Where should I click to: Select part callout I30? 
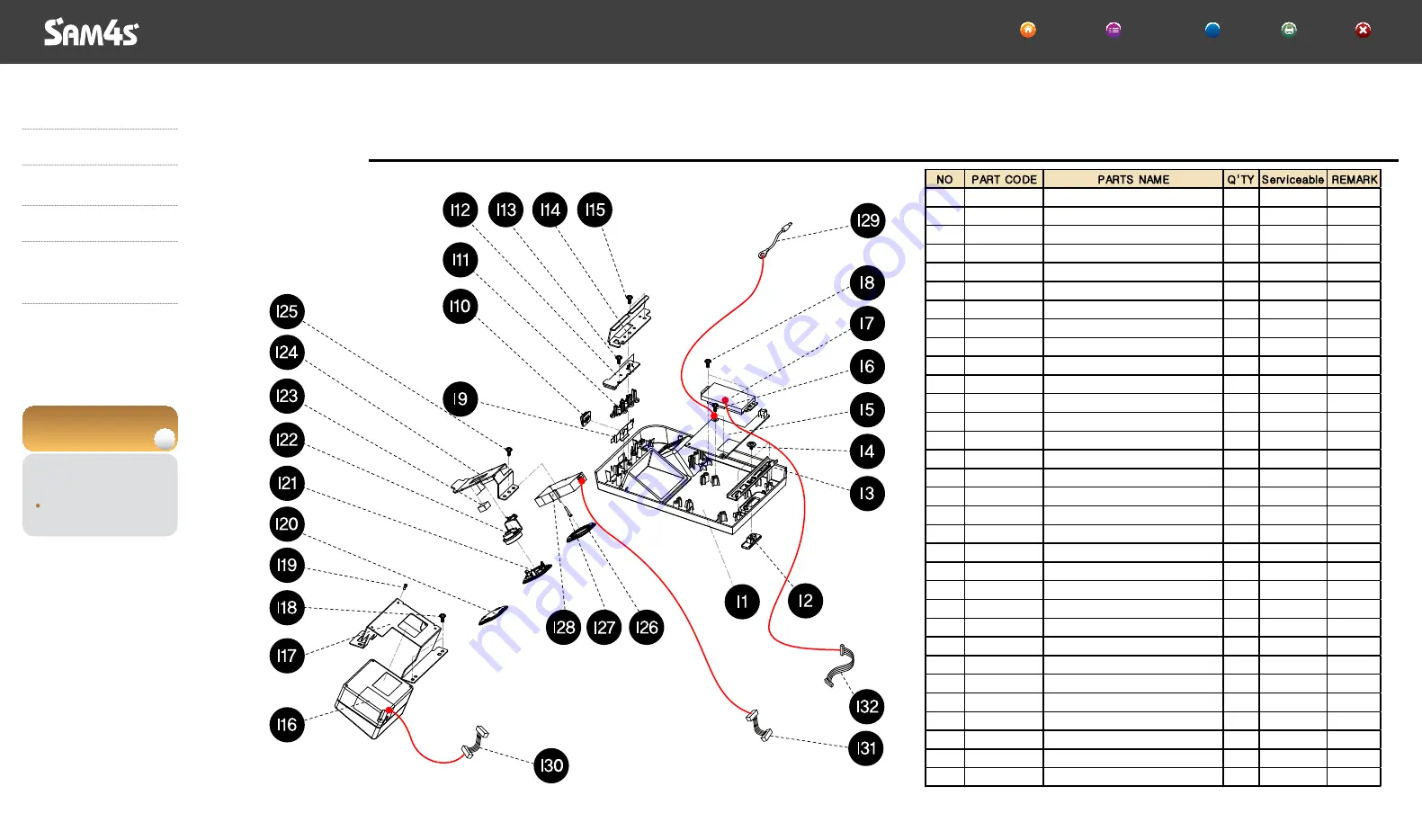tap(551, 766)
